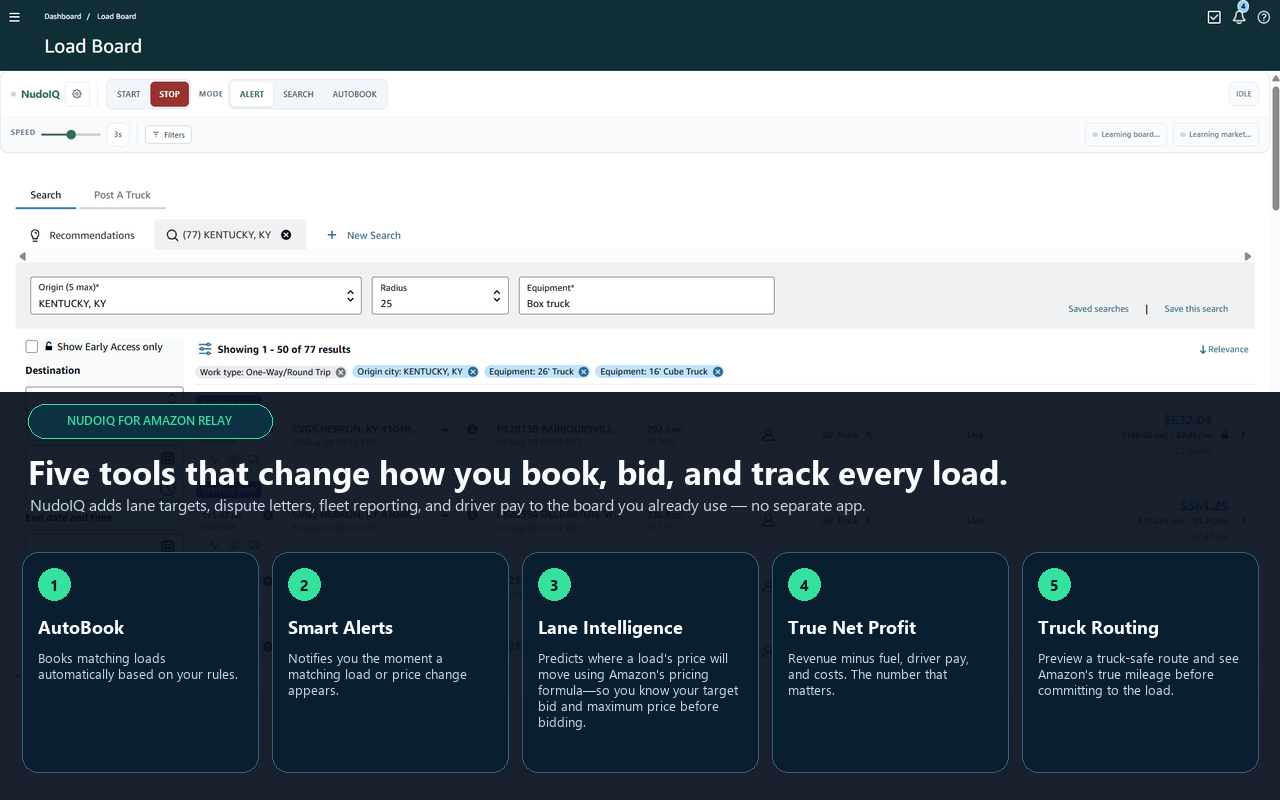This screenshot has width=1280, height=800.
Task: Remove the Equipment: 16' Cube Truck chip
Action: [717, 372]
